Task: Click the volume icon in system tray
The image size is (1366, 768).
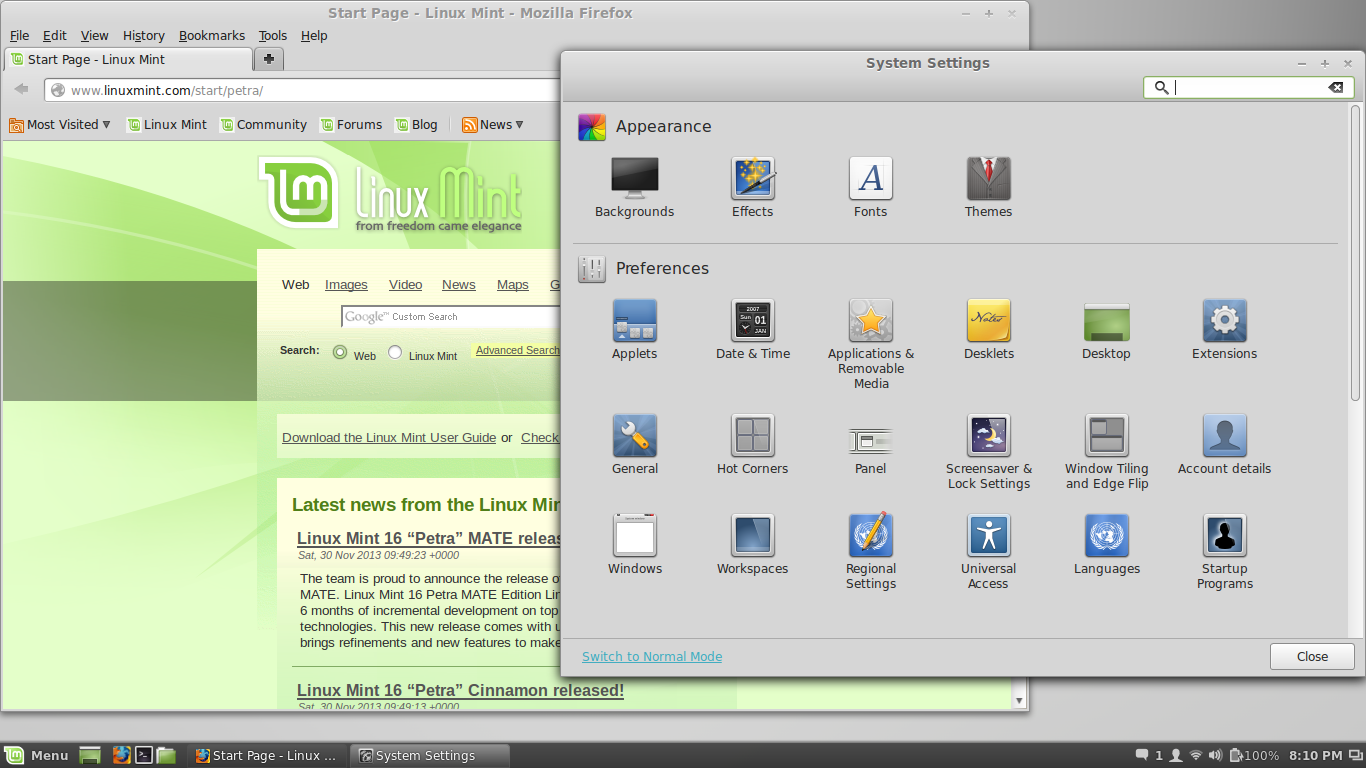Action: click(x=1216, y=755)
